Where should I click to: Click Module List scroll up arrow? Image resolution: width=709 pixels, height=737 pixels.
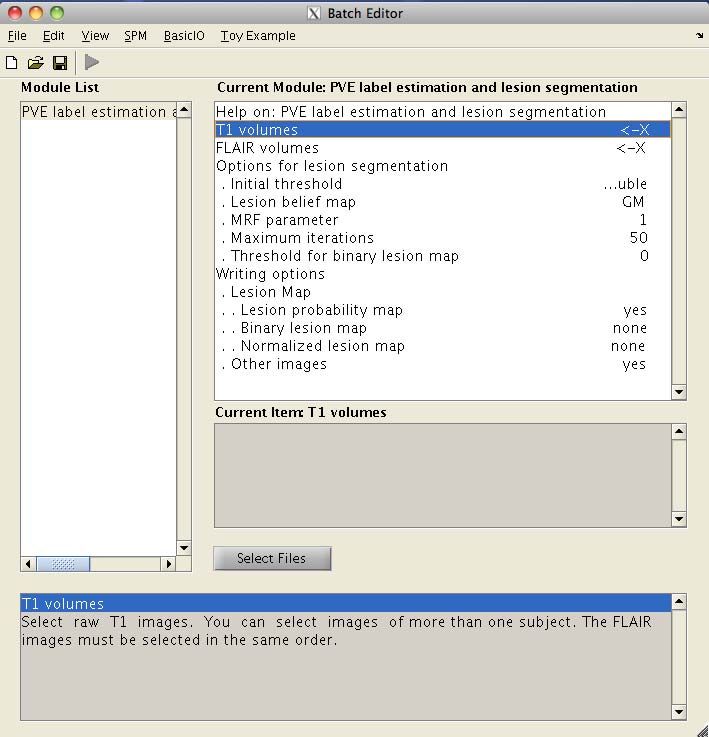[x=184, y=110]
